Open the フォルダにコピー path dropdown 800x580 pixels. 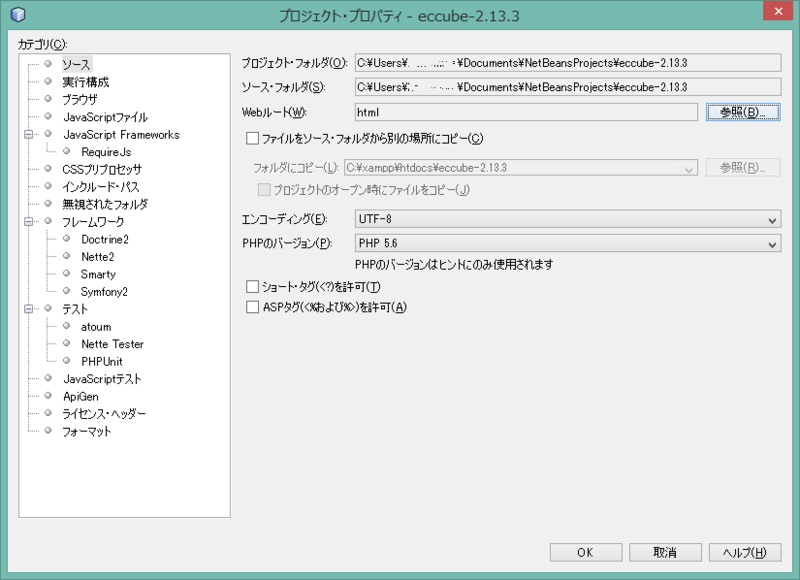click(x=521, y=168)
